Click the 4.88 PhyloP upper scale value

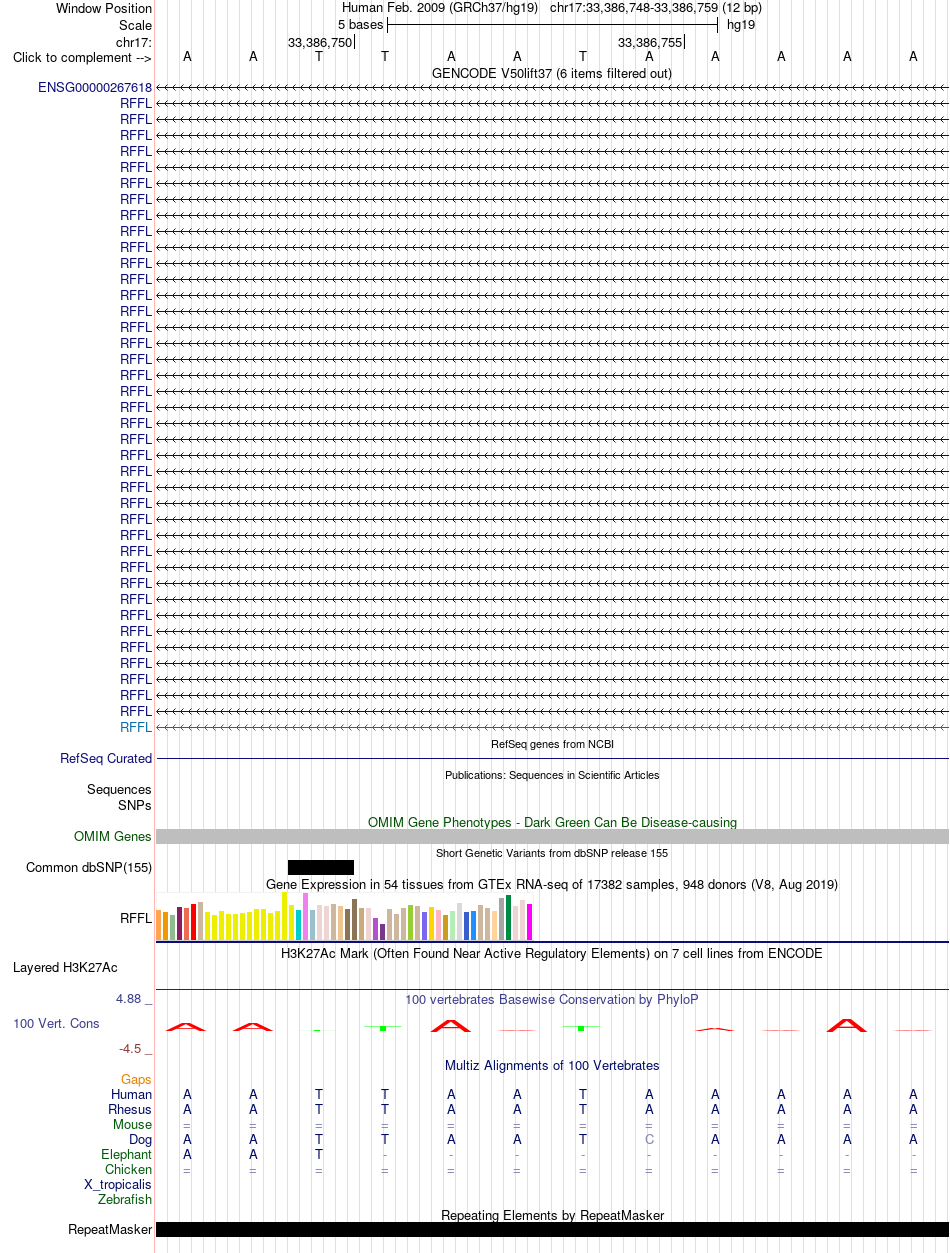(x=134, y=999)
